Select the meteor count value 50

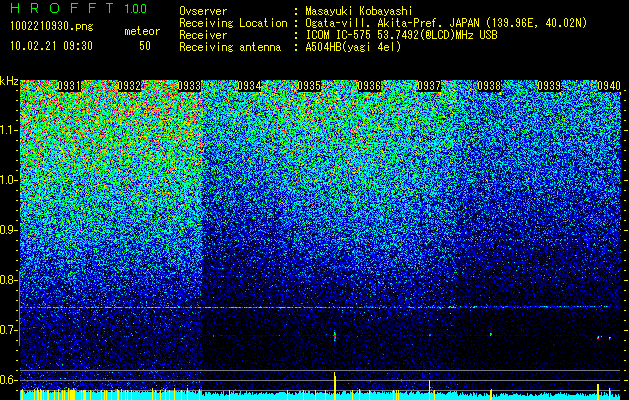pyautogui.click(x=145, y=46)
